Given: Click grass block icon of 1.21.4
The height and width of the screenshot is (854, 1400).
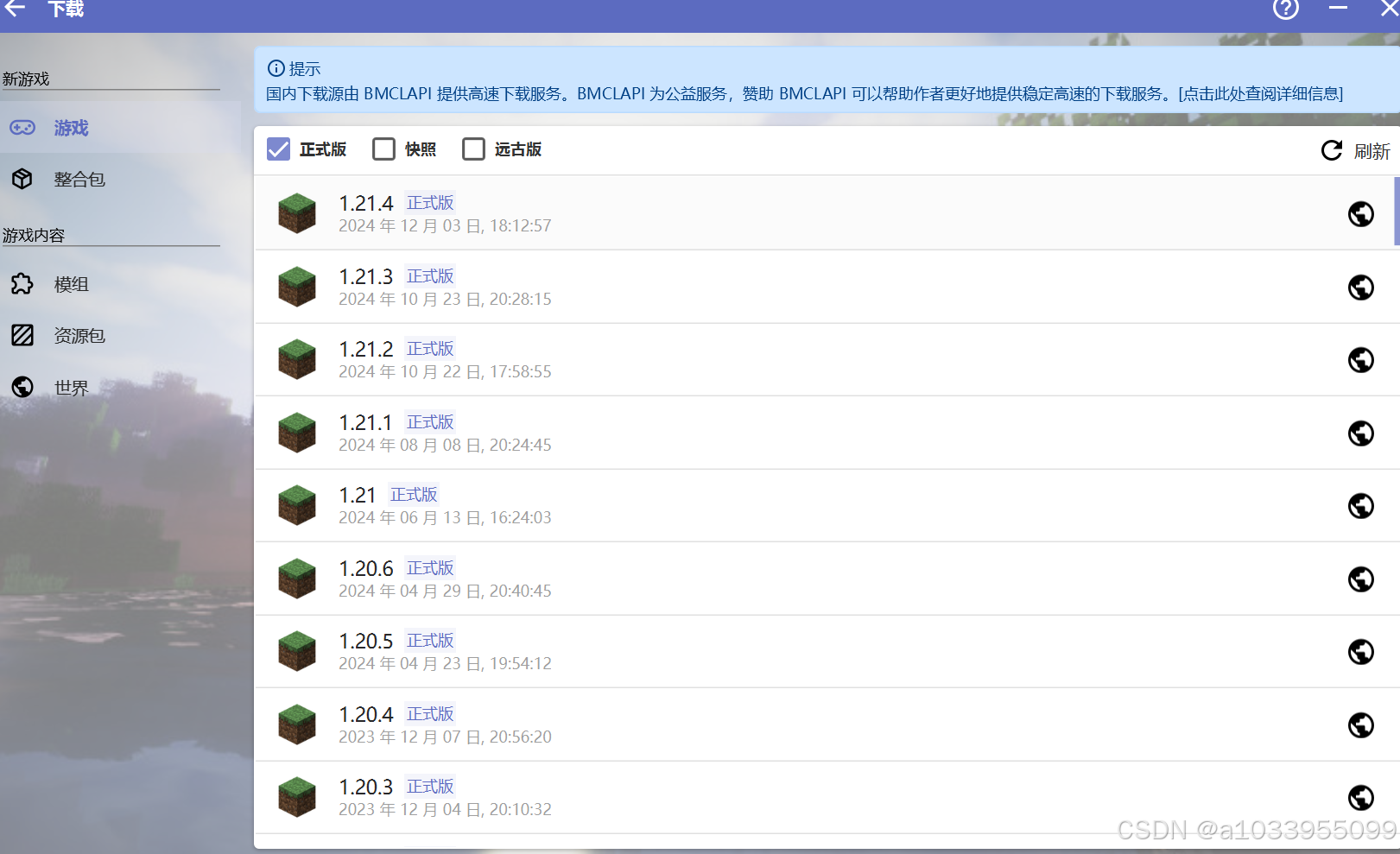Looking at the screenshot, I should [297, 213].
